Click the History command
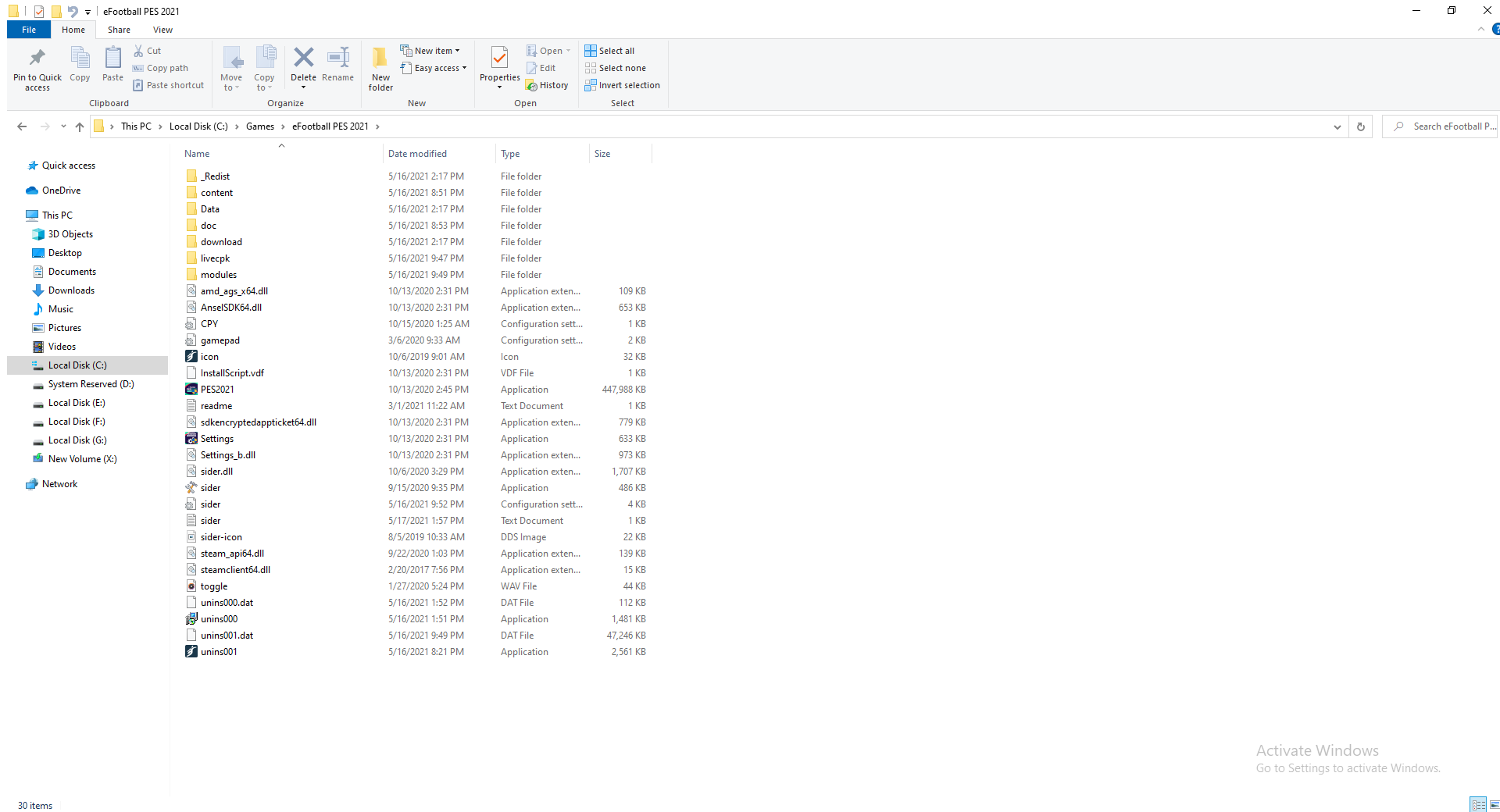This screenshot has width=1500, height=812. coord(547,85)
